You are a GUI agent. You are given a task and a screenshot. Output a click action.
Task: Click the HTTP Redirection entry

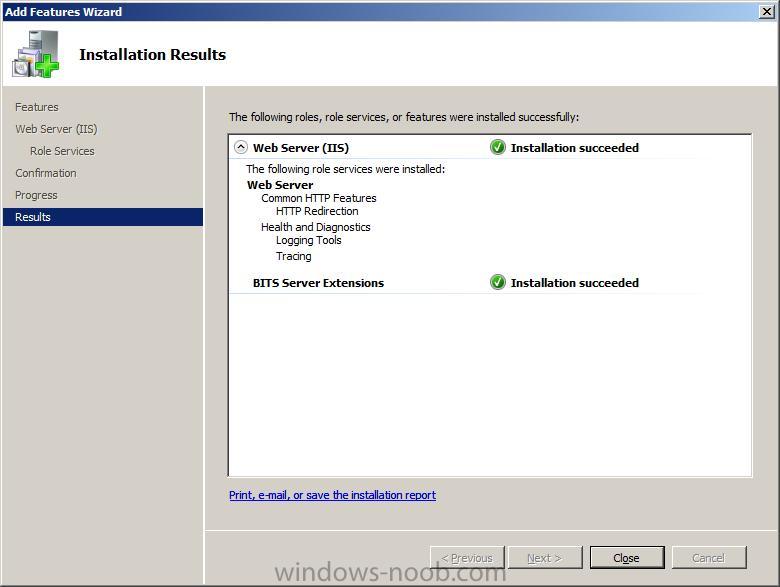click(317, 211)
